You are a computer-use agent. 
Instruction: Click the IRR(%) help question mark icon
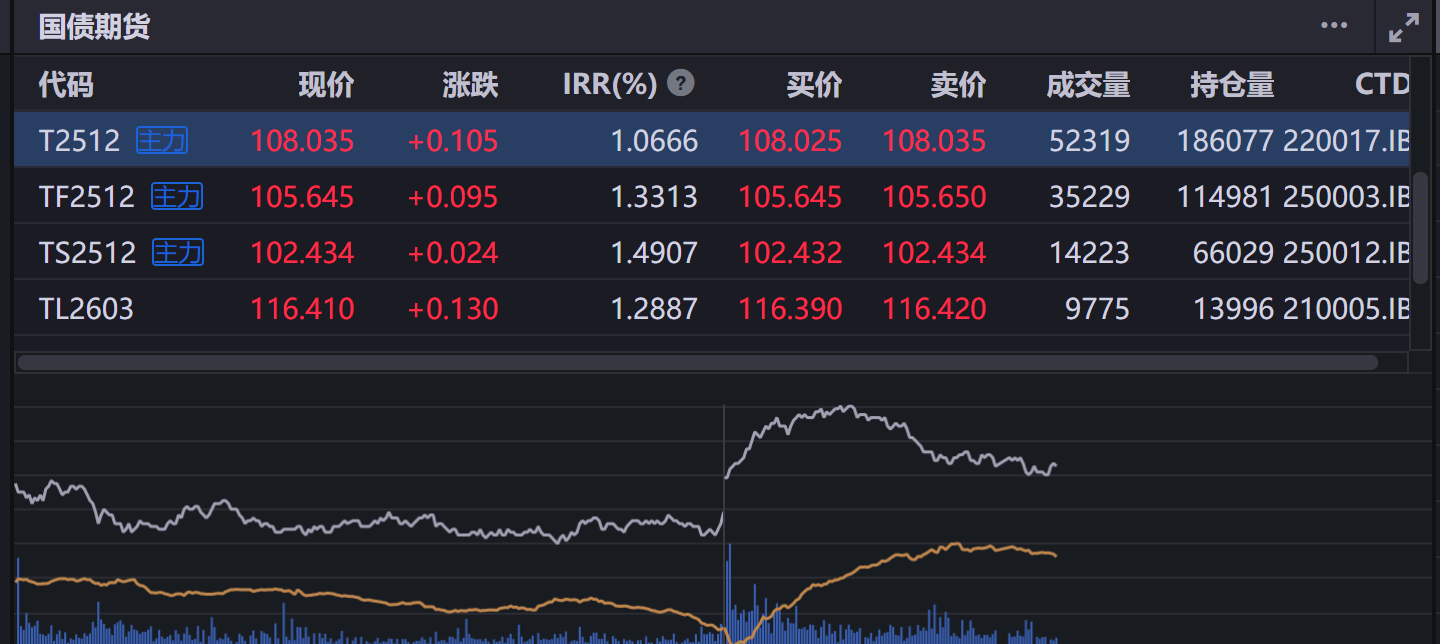point(681,83)
